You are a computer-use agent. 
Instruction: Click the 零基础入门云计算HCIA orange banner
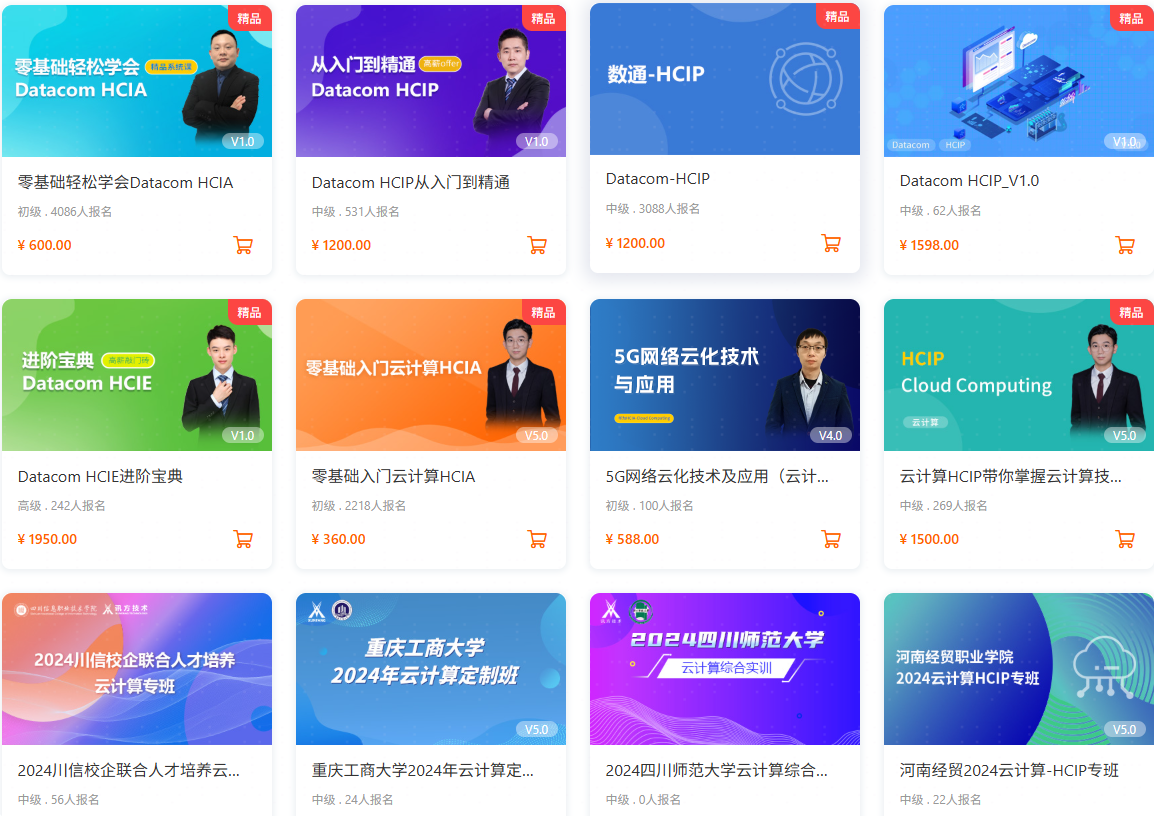[x=431, y=375]
